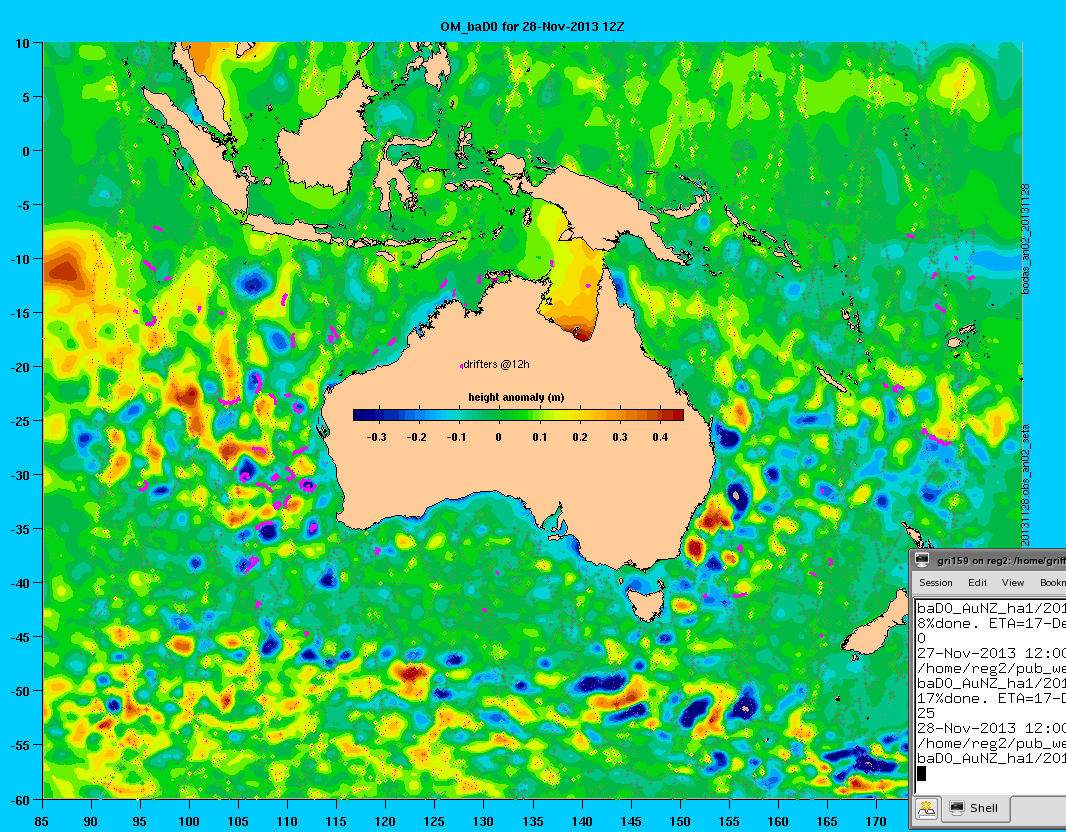Click the '17%done. ETA=17-D' terminal line
The width and height of the screenshot is (1066, 832).
[x=991, y=698]
